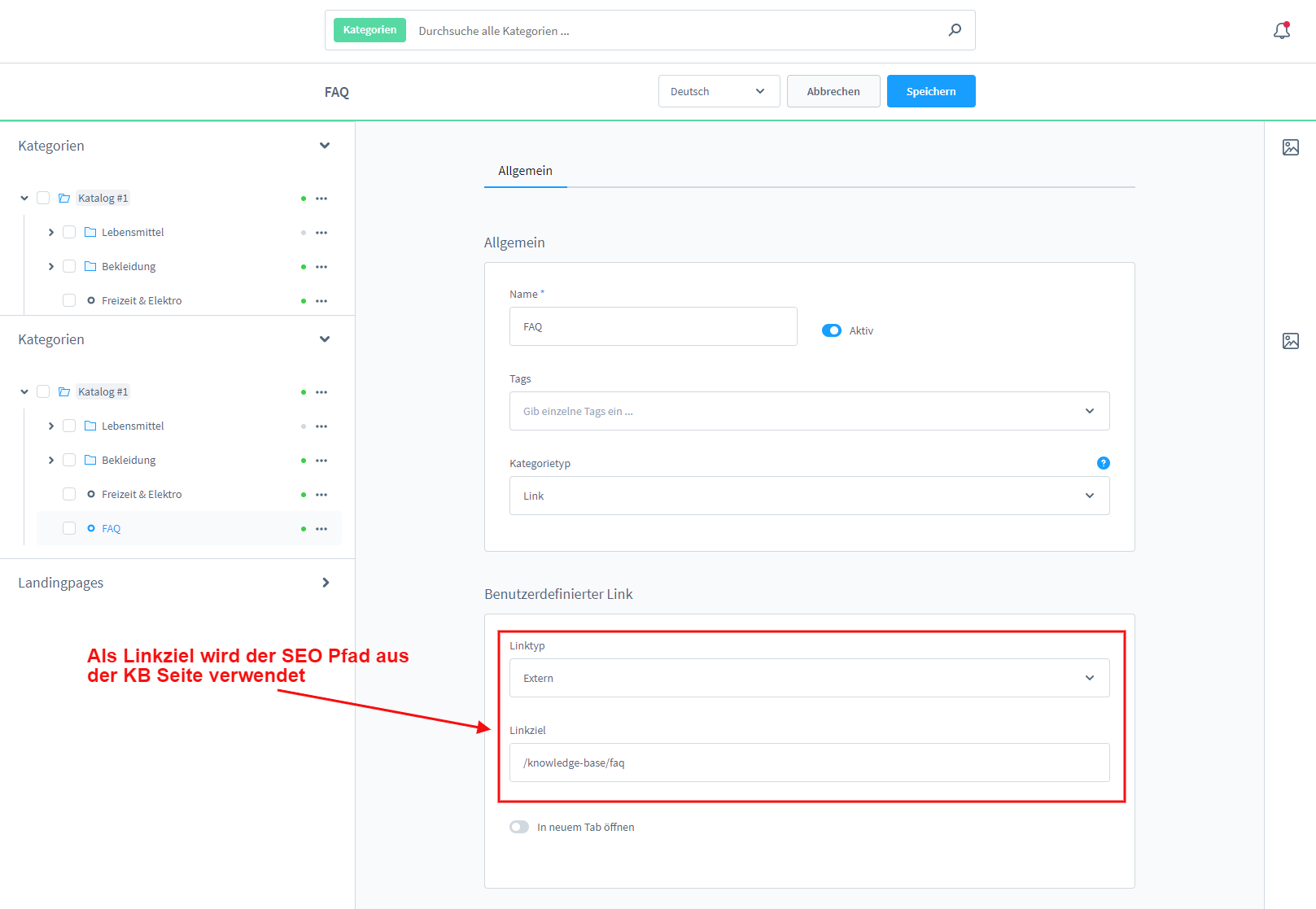
Task: Expand the second Bekleidung tree node
Action: (50, 460)
